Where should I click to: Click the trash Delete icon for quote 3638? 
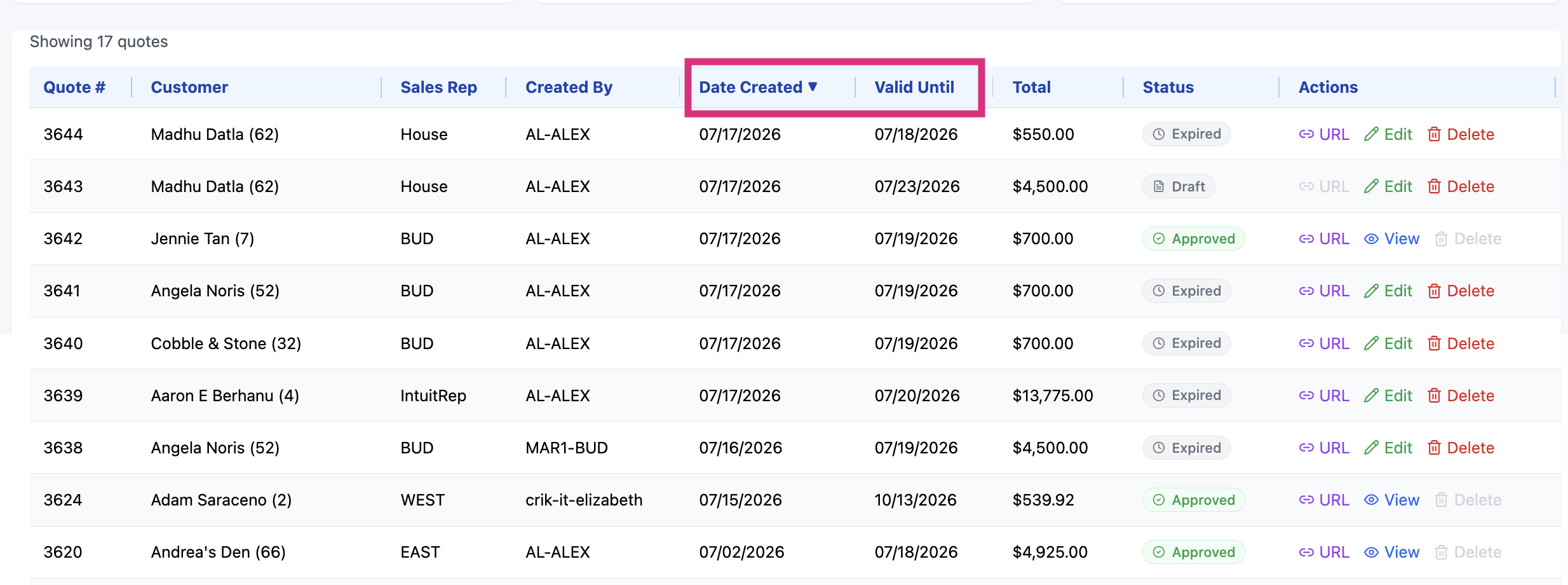(1434, 448)
